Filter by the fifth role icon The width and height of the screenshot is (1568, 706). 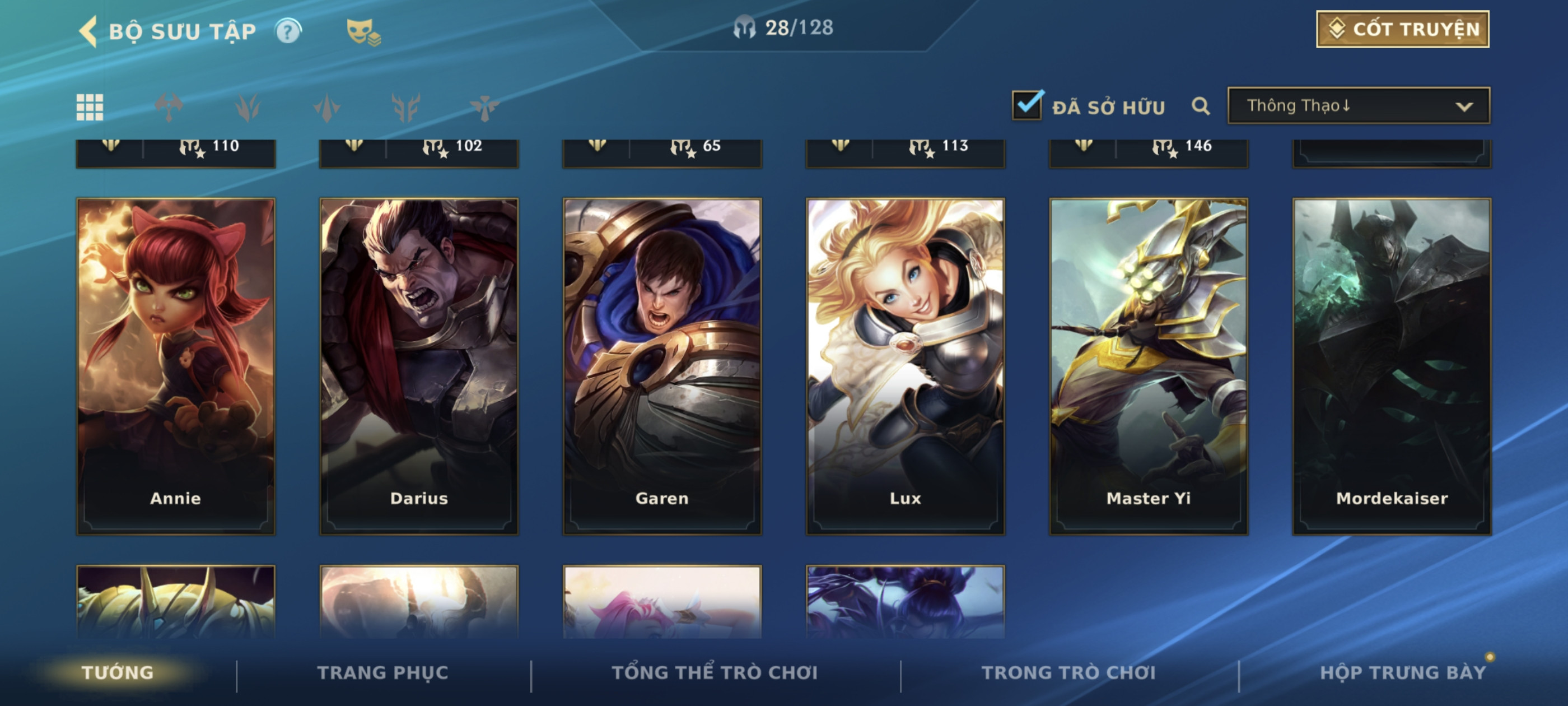pyautogui.click(x=485, y=107)
